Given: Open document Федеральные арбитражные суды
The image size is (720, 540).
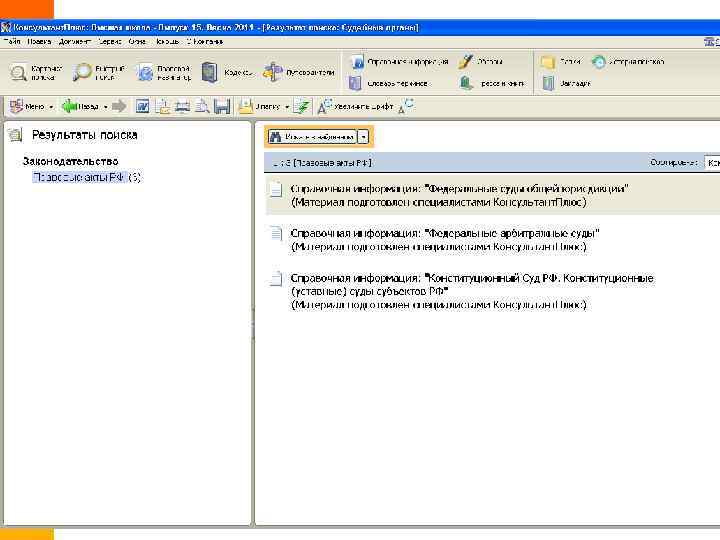Looking at the screenshot, I should point(445,240).
